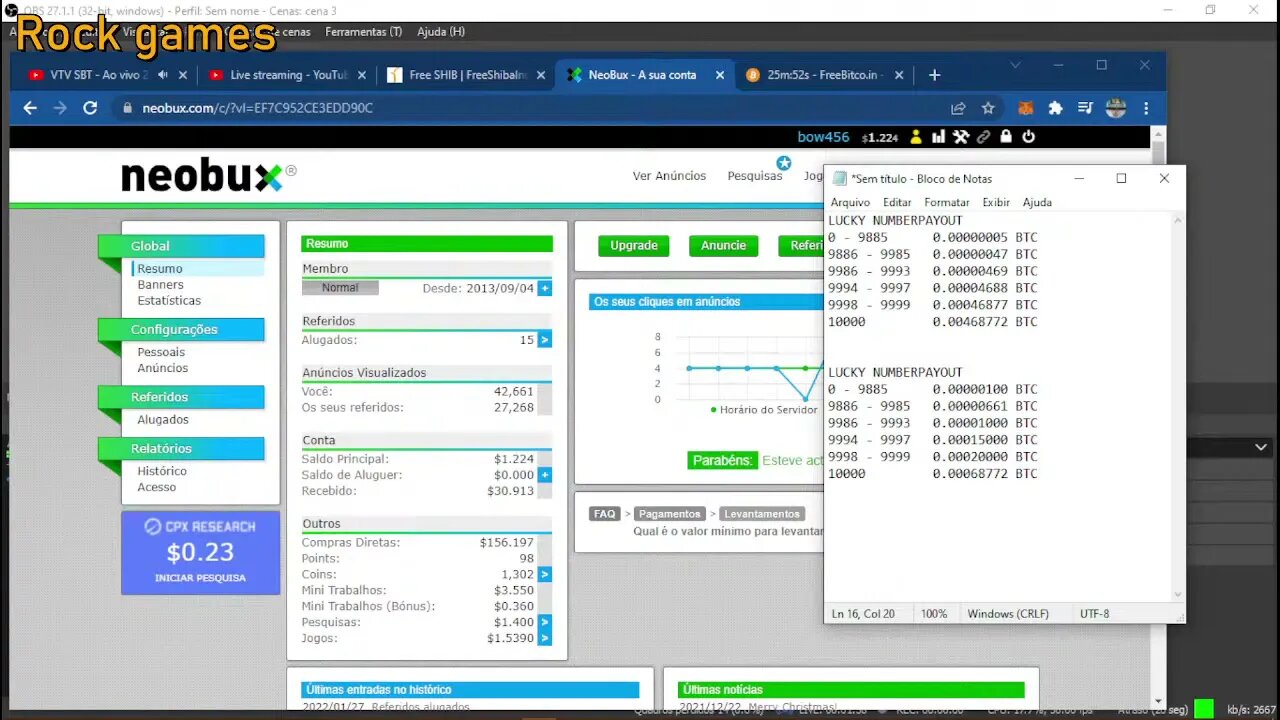Click the NeoBux chain link icon
The image size is (1280, 720).
tap(984, 137)
